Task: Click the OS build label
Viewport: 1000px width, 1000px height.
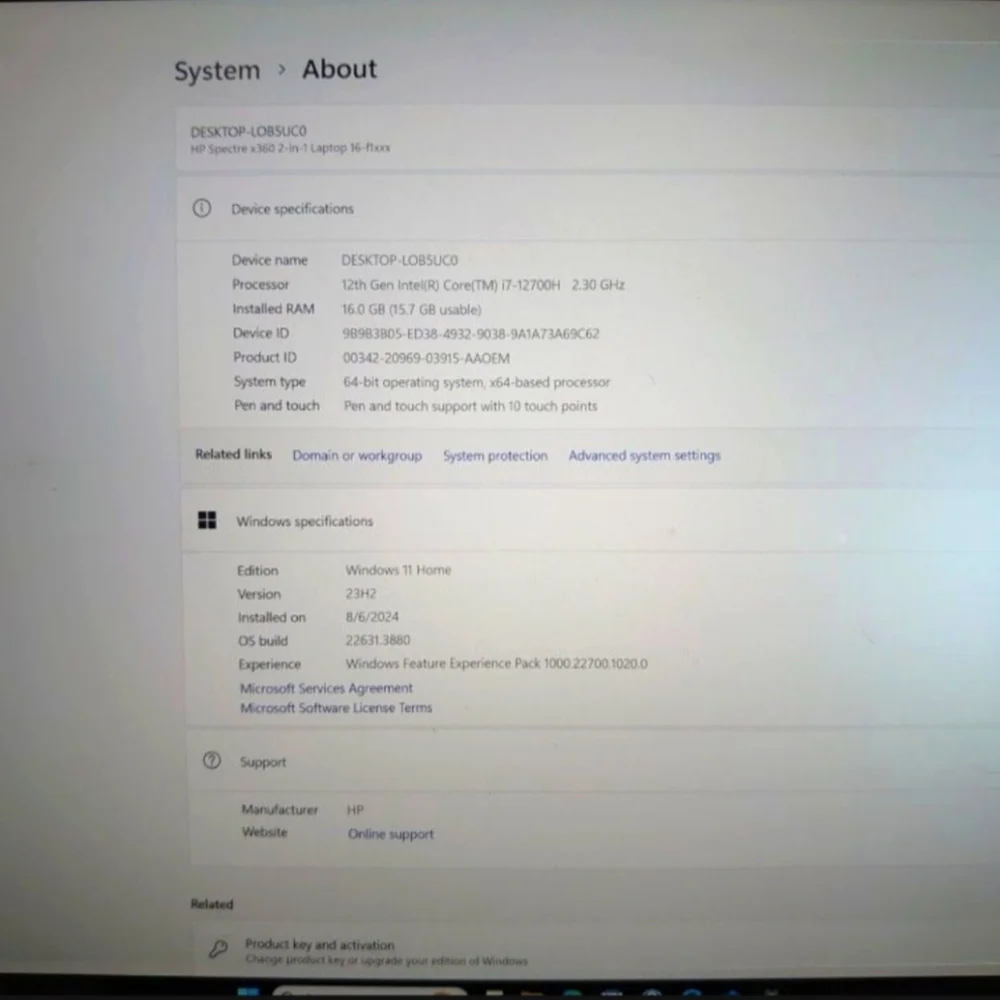Action: (x=263, y=641)
